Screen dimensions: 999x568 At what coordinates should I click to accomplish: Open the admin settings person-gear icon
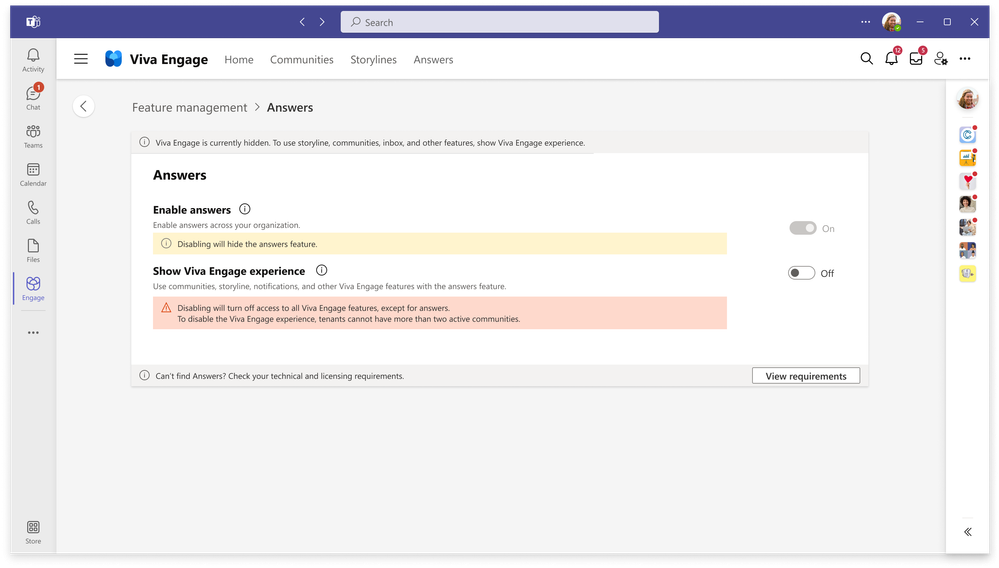coord(941,59)
